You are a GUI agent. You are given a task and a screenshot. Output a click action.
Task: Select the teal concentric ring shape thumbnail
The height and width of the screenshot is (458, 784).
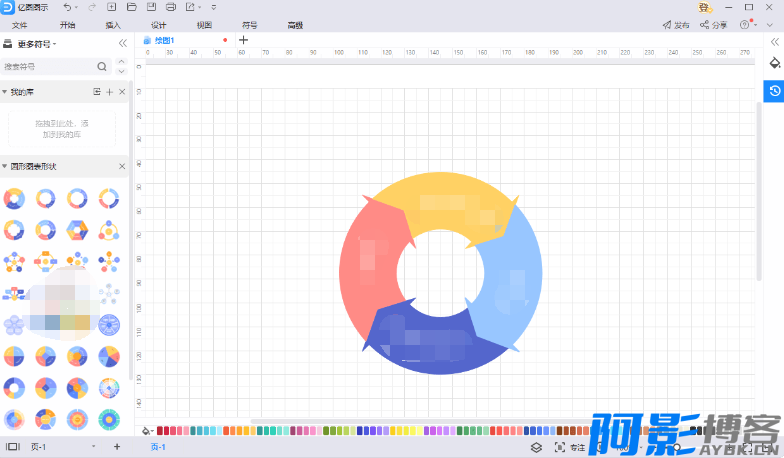point(108,420)
